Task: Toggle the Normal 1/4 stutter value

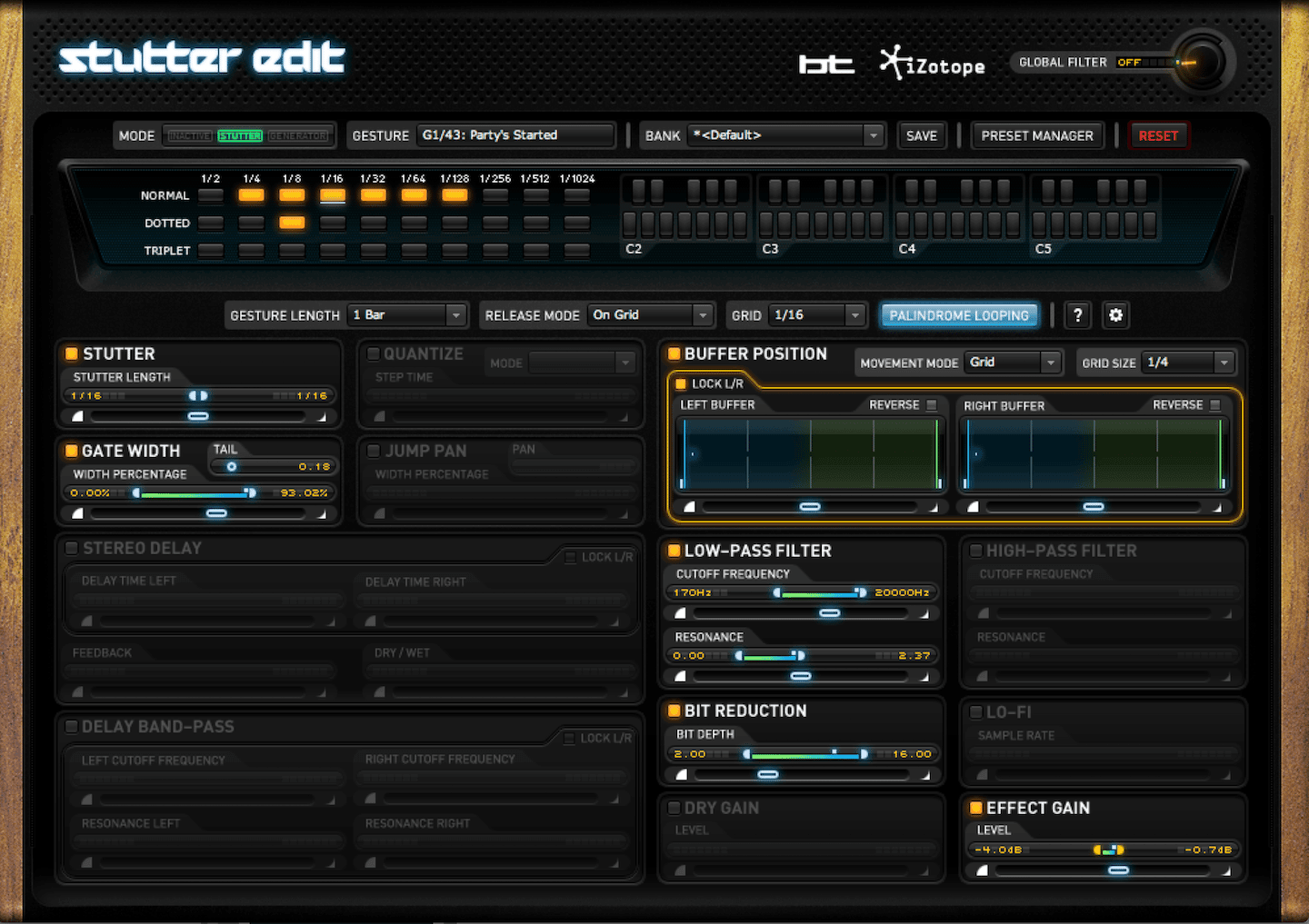Action: point(252,195)
